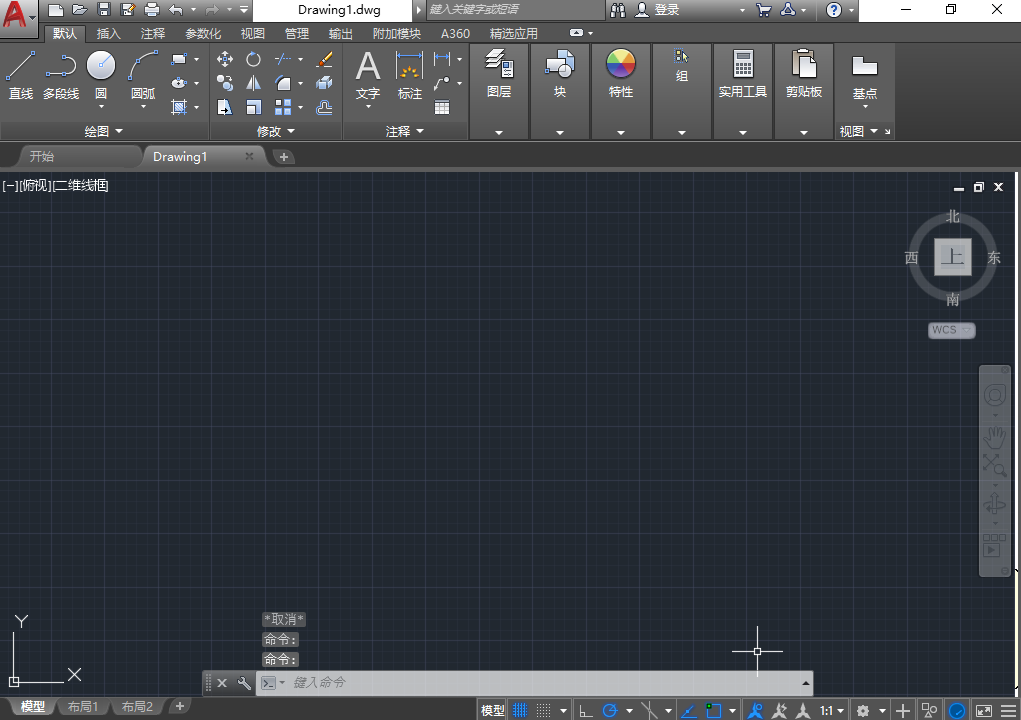
Task: Toggle ortho mode in the status bar
Action: tap(585, 710)
